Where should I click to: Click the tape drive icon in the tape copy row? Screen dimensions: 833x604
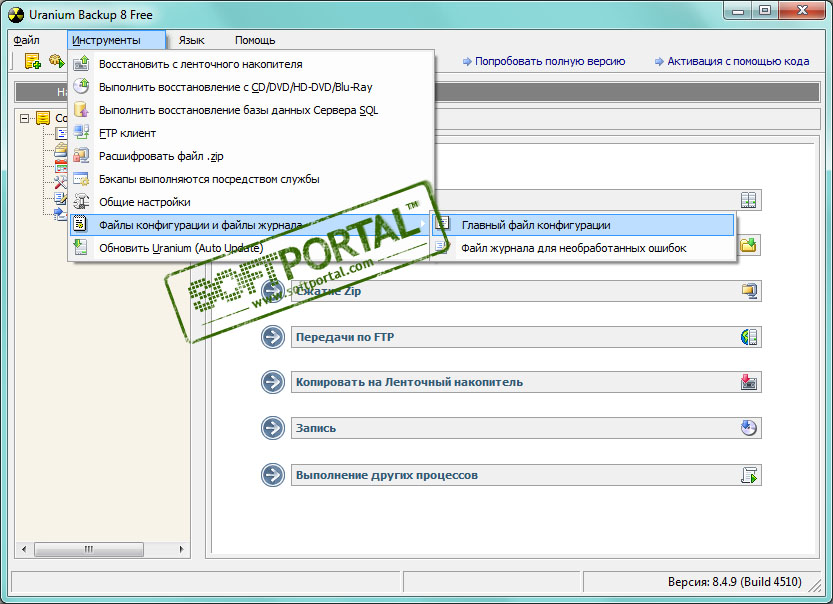click(x=749, y=382)
